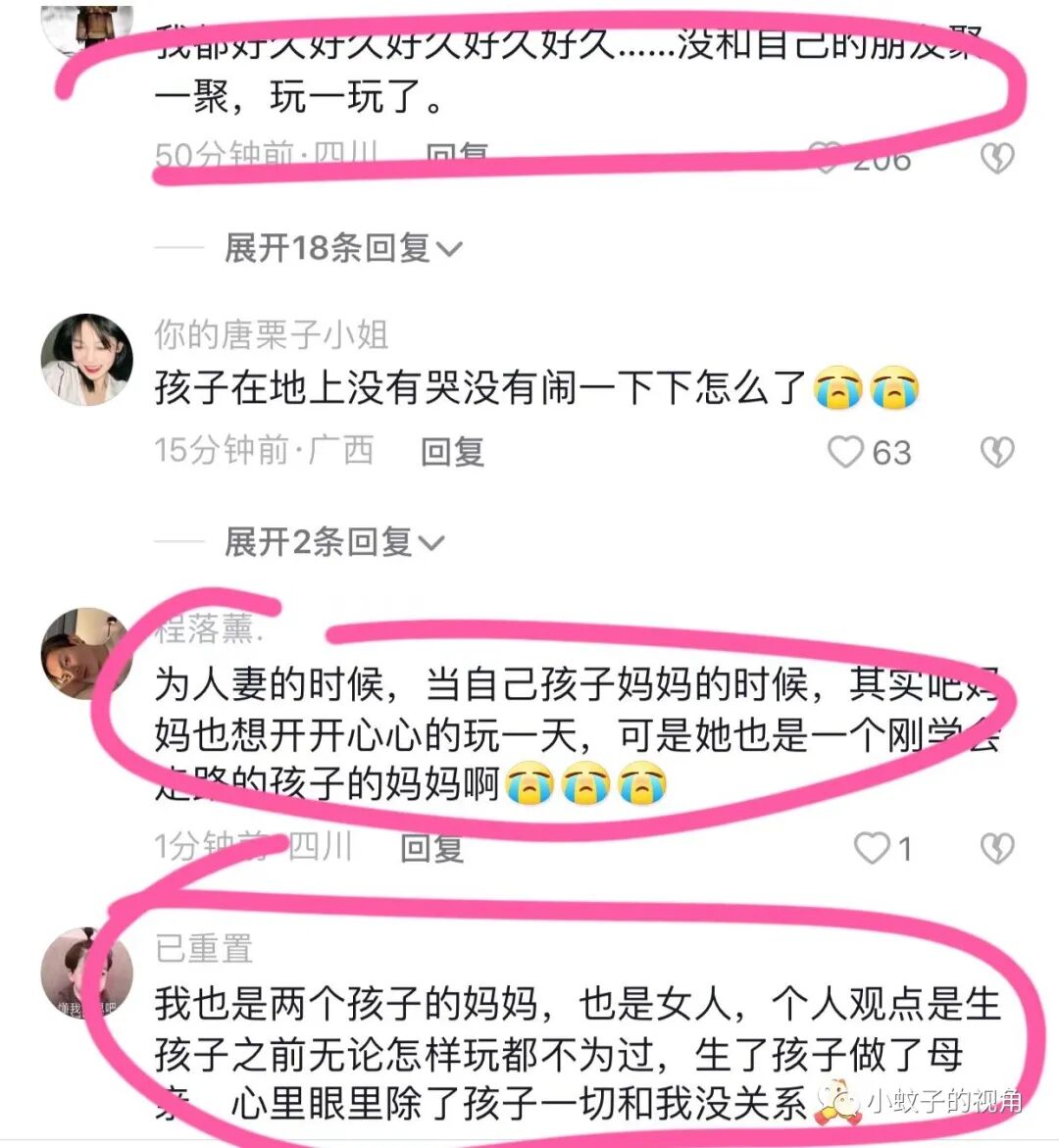Viewport: 1059px width, 1148px height.
Task: Reply to the 50分钟前 top comment
Action: click(x=457, y=156)
